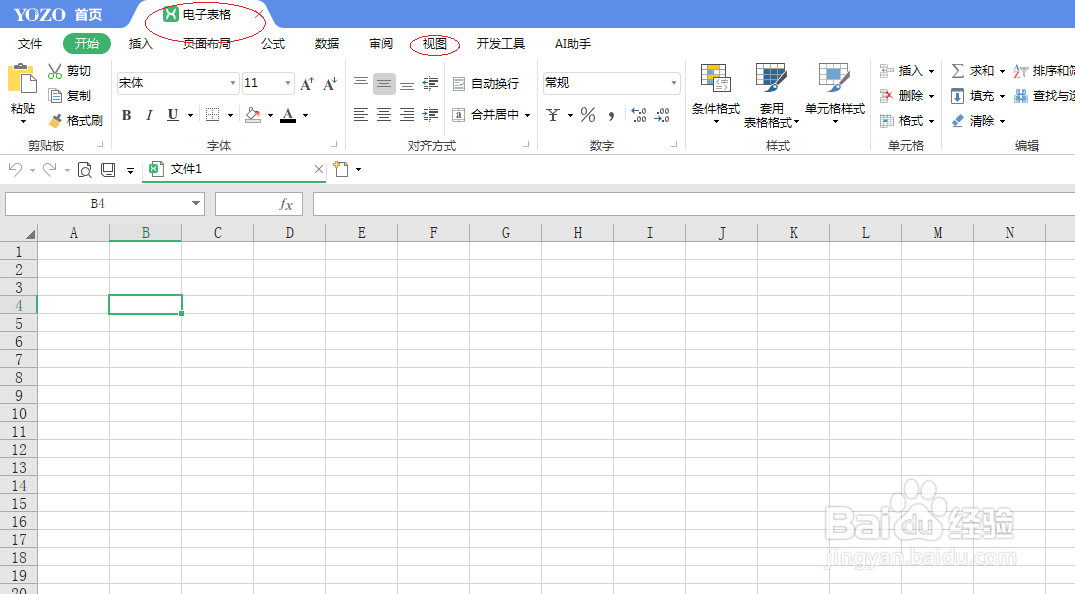Click the Paste clipboard icon
Screen dimensions: 1075x594
click(x=22, y=79)
